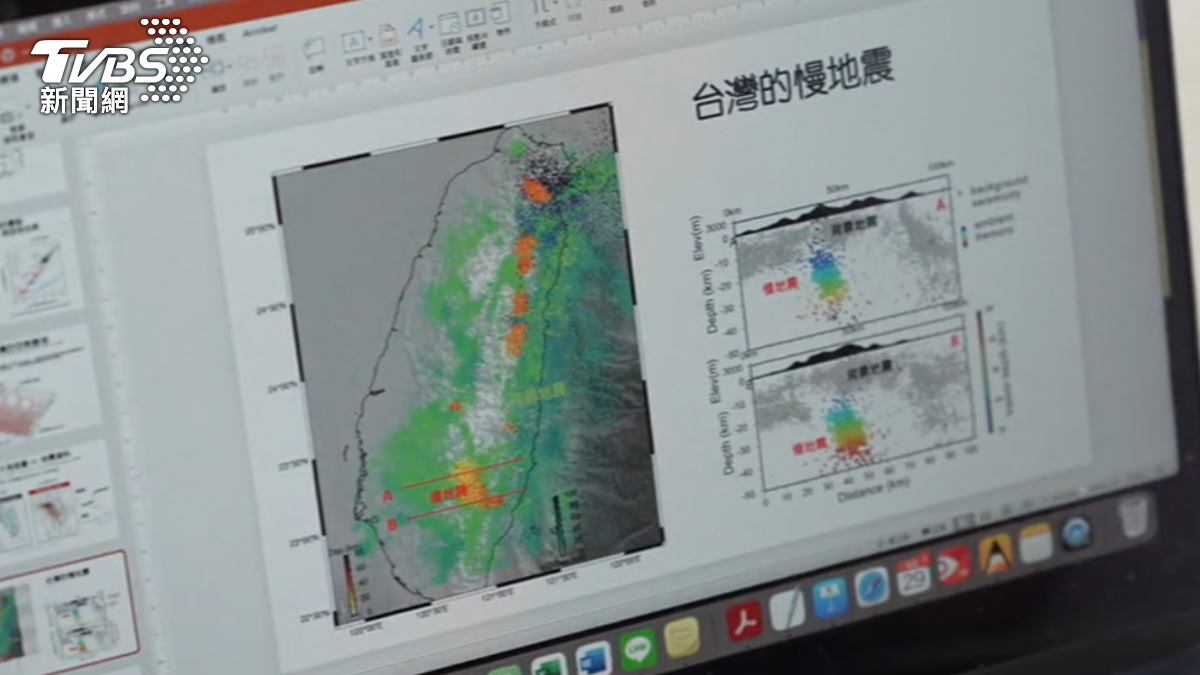Open Adobe Acrobat from the Dock

point(744,620)
